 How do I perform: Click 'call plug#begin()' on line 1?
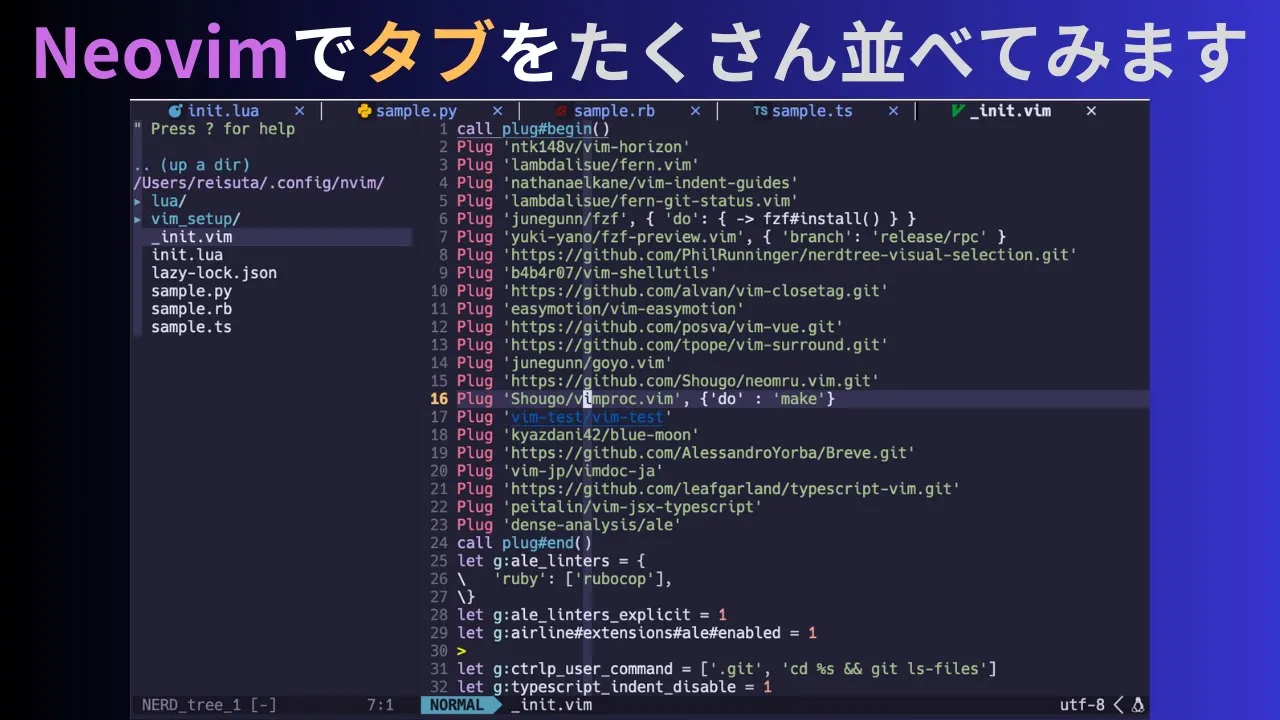point(533,129)
